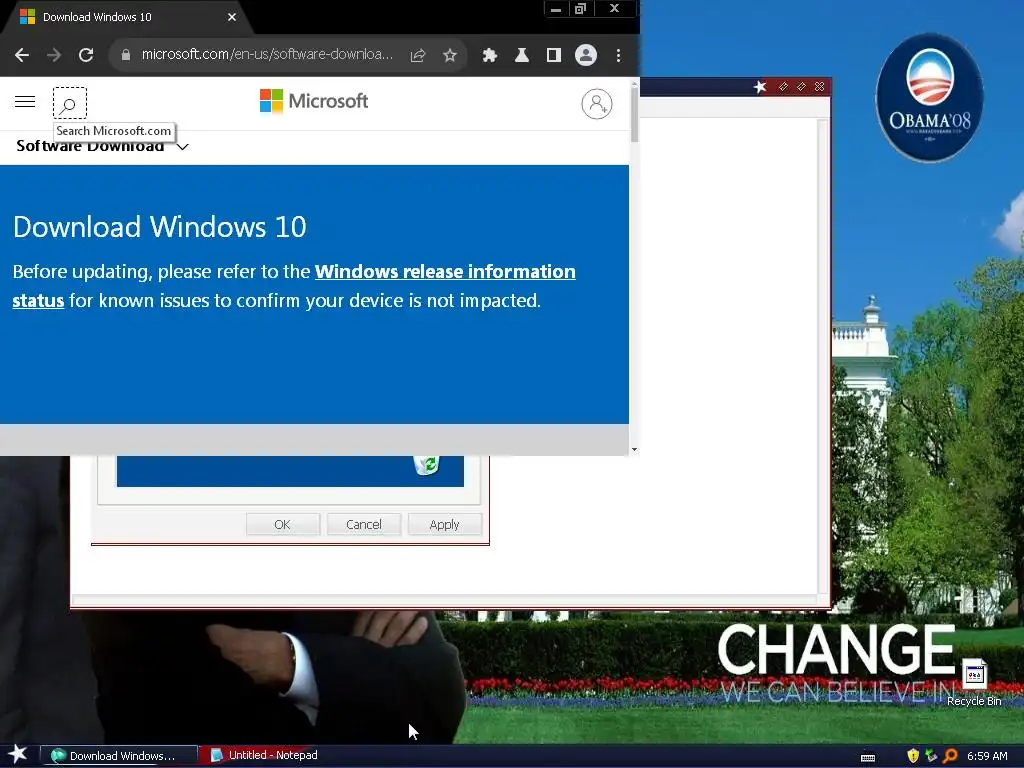Click the star icon in background window title bar
The width and height of the screenshot is (1024, 768).
pos(760,87)
